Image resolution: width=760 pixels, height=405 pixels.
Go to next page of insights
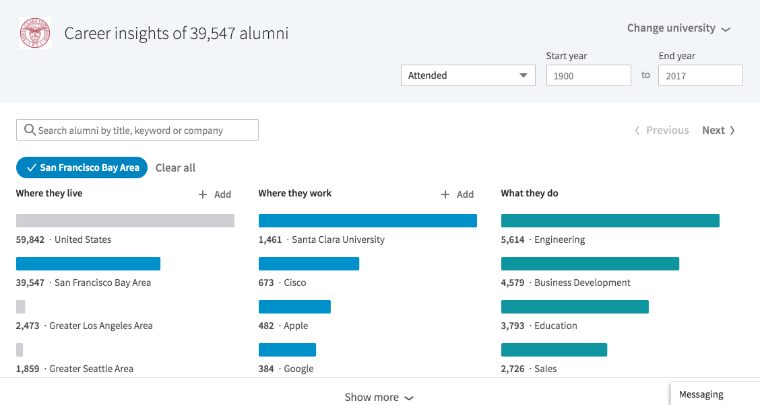[x=718, y=130]
